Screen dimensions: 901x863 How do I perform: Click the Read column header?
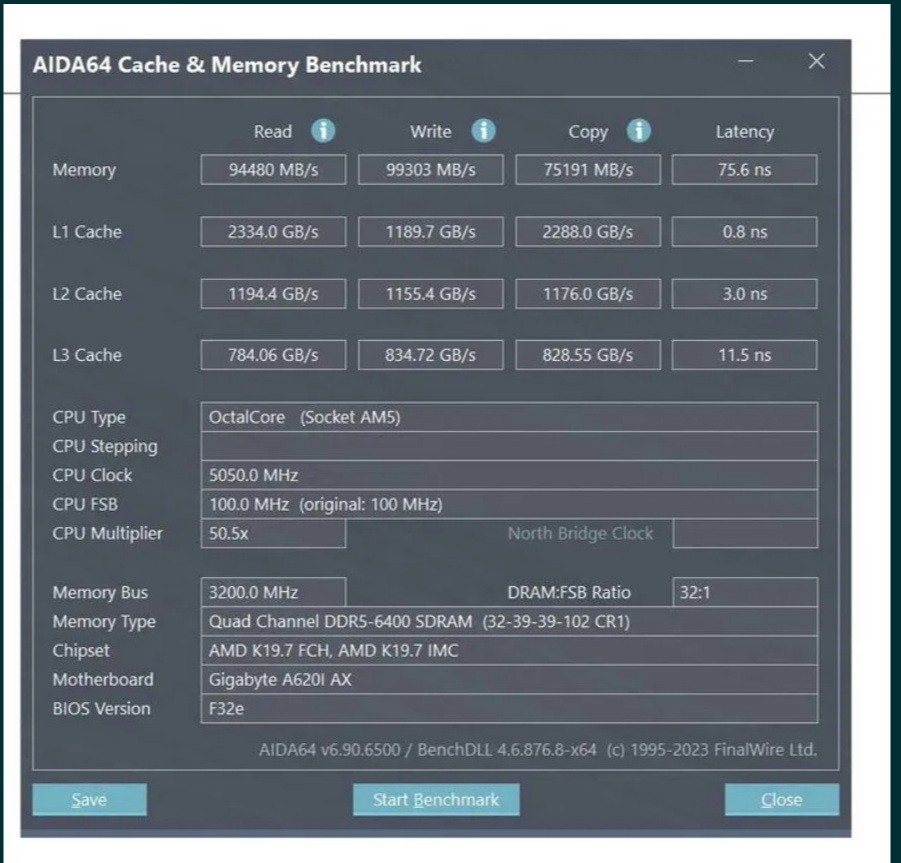click(273, 132)
